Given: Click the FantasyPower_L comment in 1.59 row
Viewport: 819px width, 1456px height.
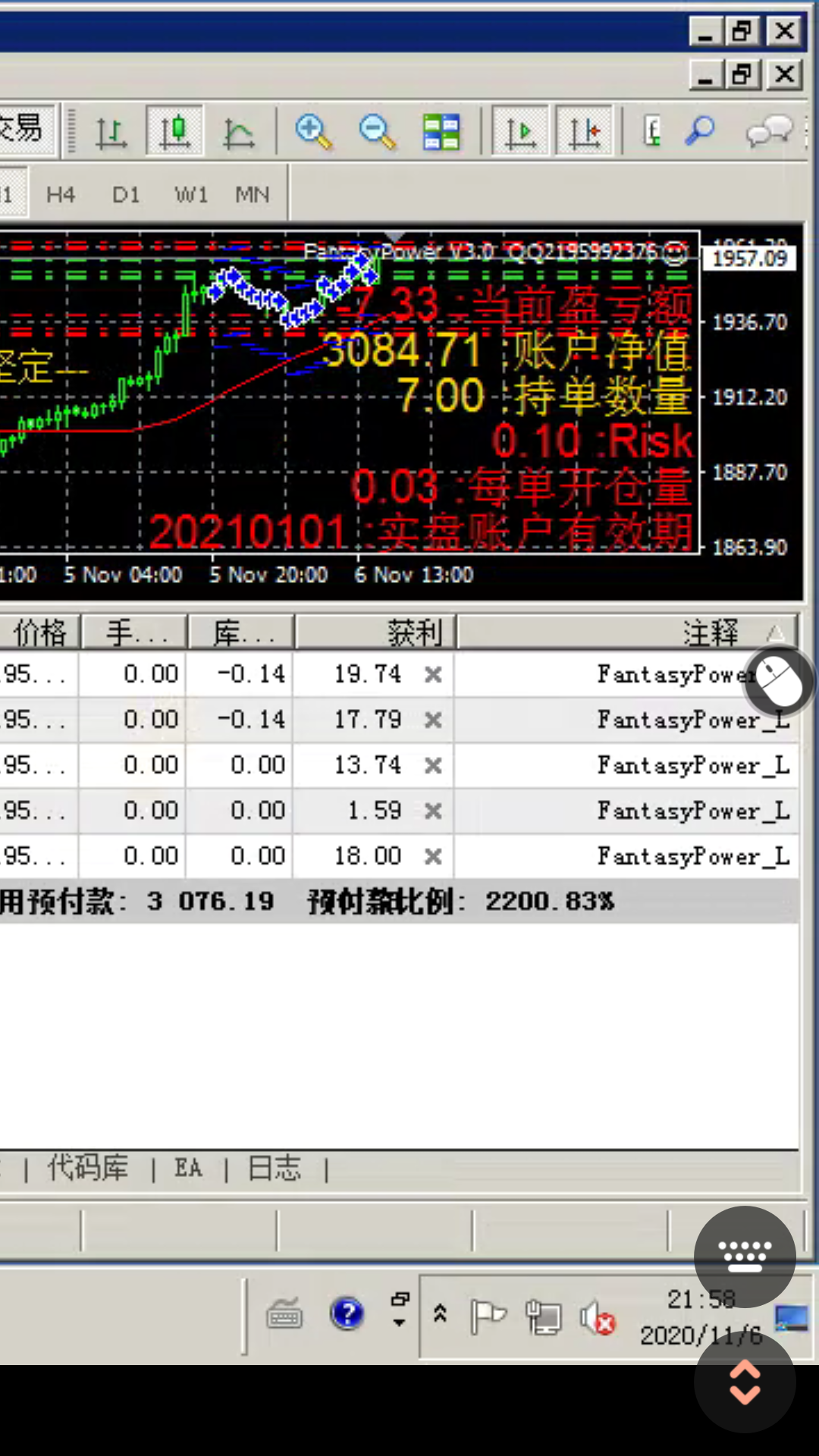Looking at the screenshot, I should tap(694, 811).
